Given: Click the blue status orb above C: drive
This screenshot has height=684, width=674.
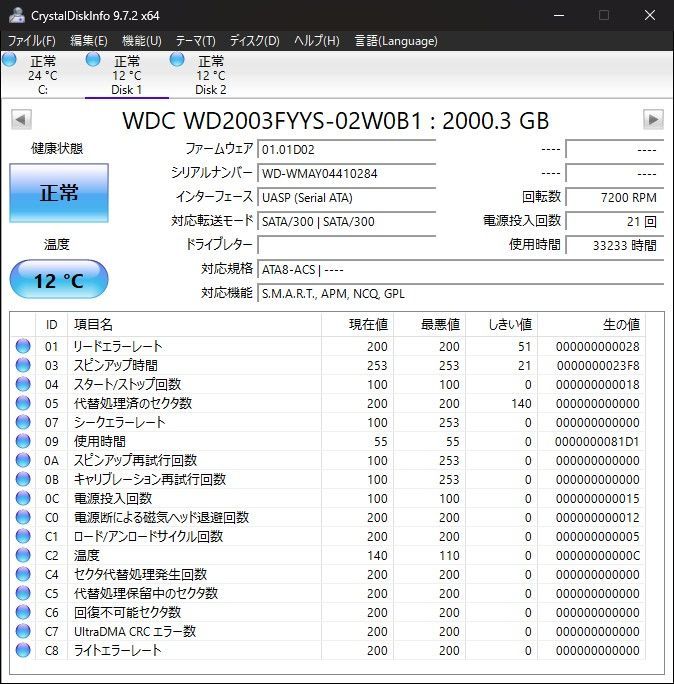Looking at the screenshot, I should 9,59.
